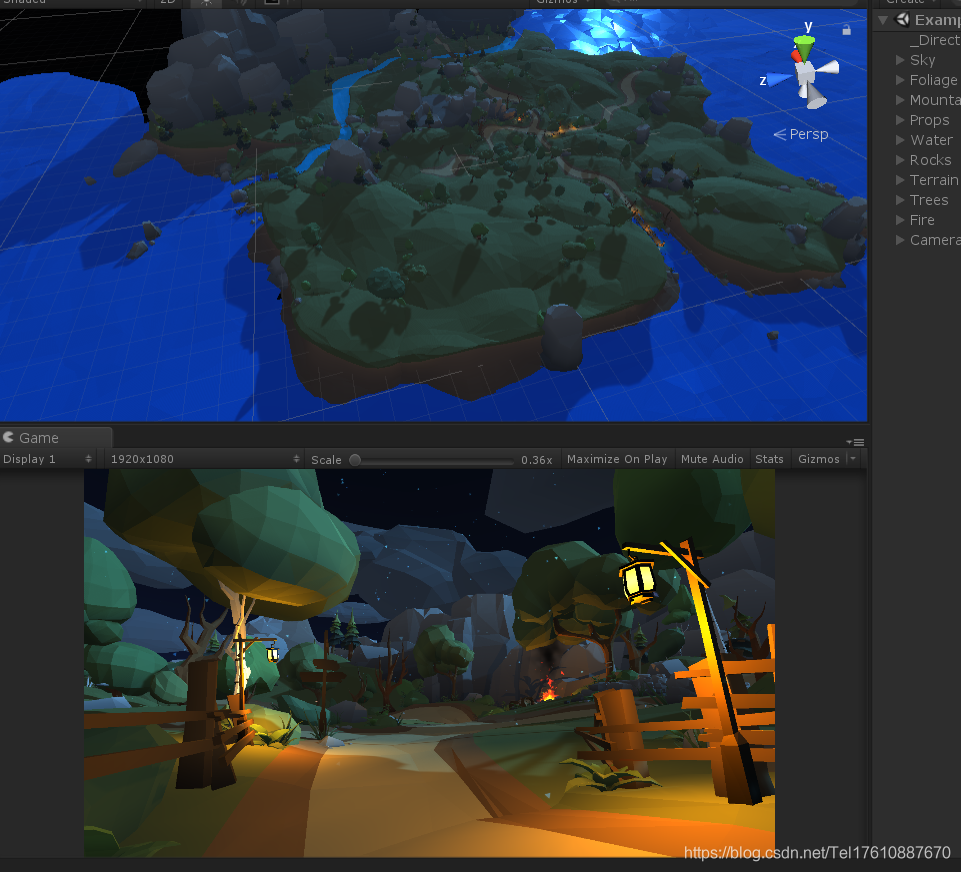Select the Camera row text
Viewport: 961px width, 872px height.
(x=935, y=240)
